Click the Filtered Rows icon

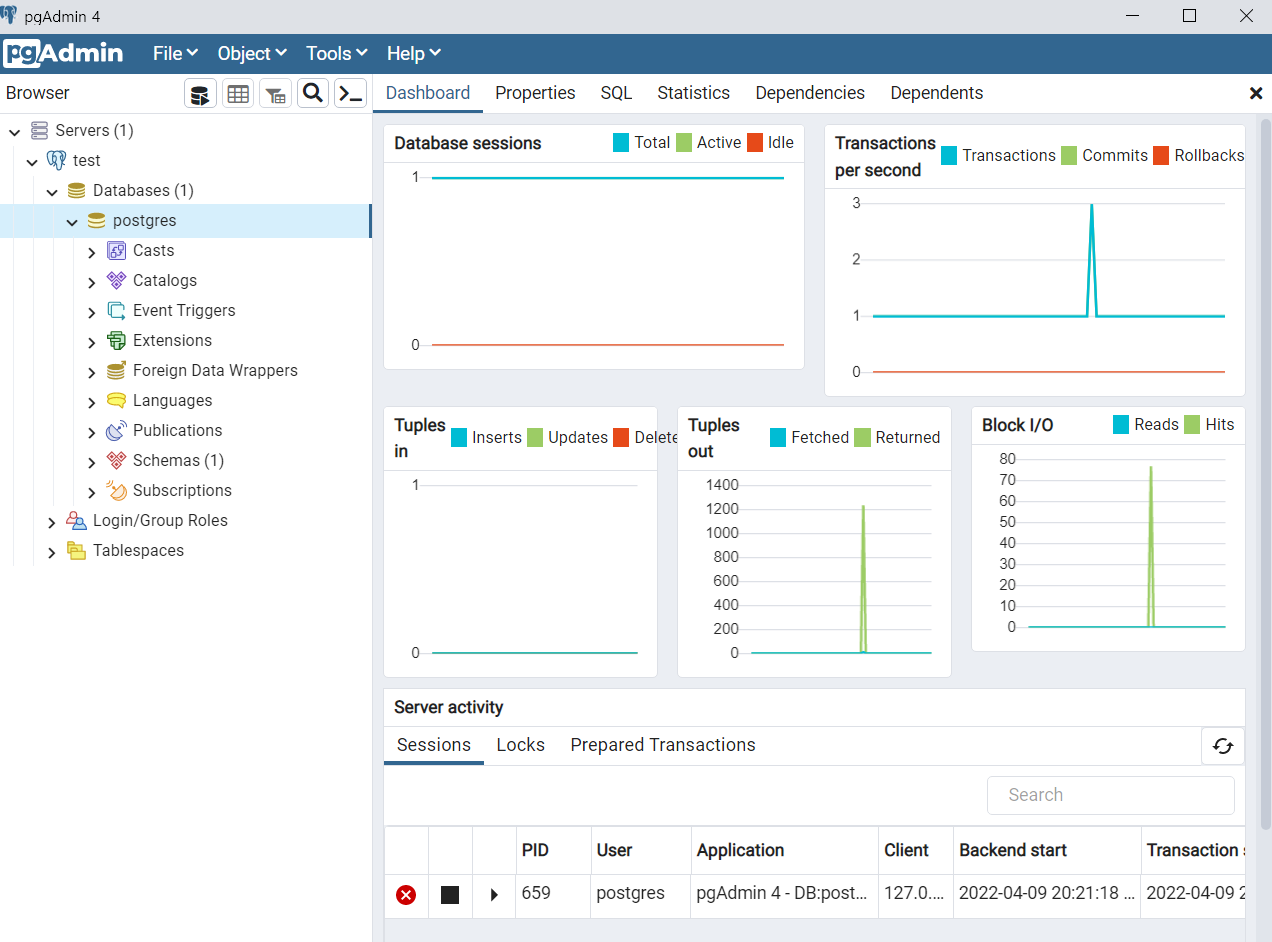tap(275, 94)
